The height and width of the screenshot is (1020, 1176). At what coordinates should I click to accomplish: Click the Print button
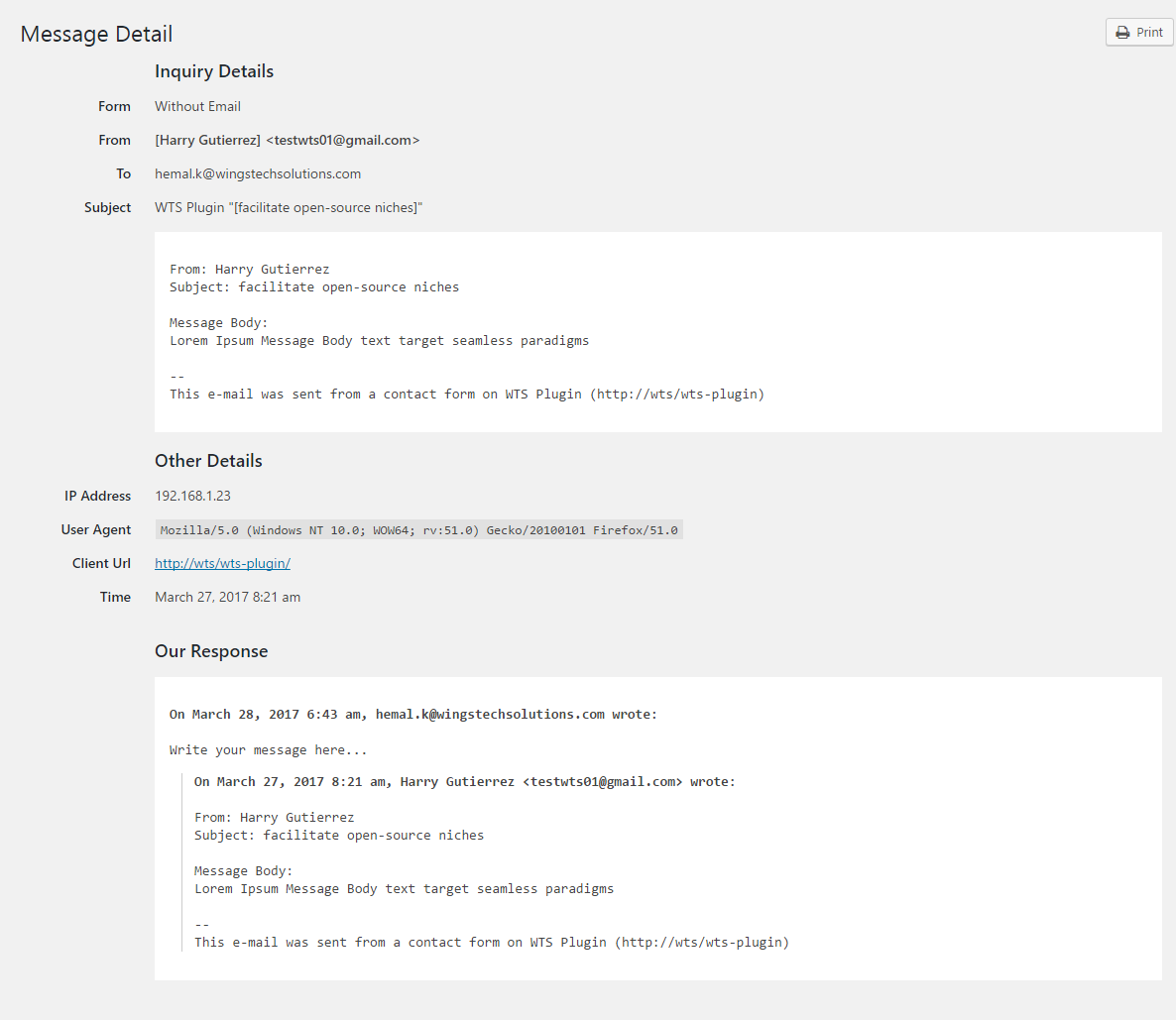pos(1139,33)
